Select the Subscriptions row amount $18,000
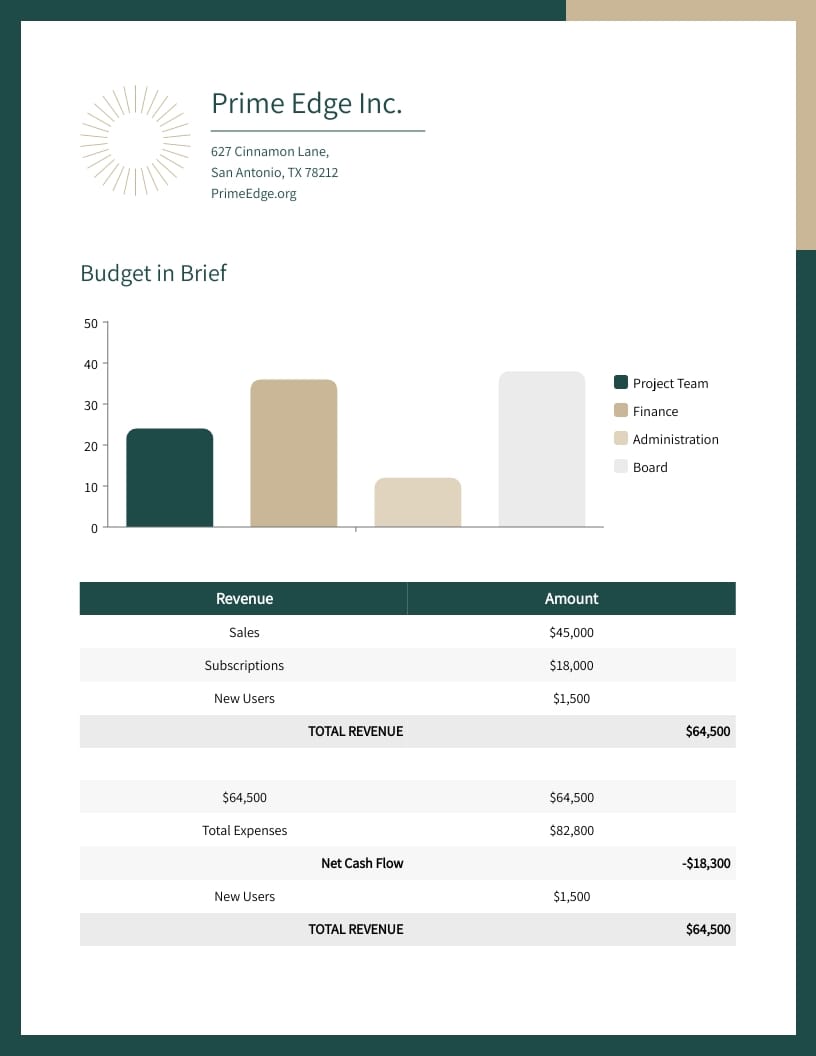The width and height of the screenshot is (816, 1056). click(x=571, y=665)
